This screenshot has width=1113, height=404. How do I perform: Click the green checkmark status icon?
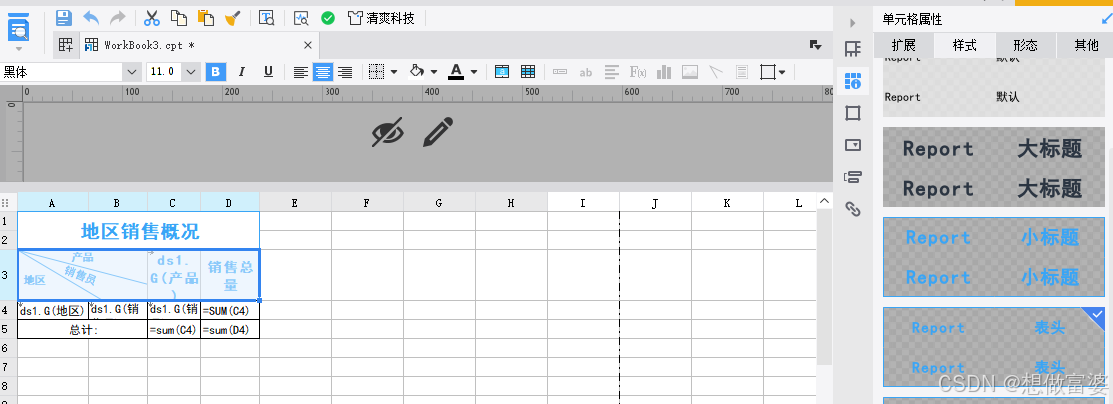pos(328,18)
